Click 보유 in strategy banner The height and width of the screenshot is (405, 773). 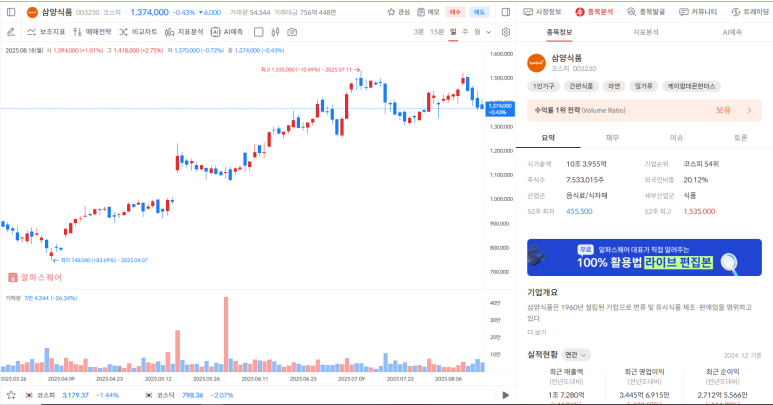[x=723, y=110]
